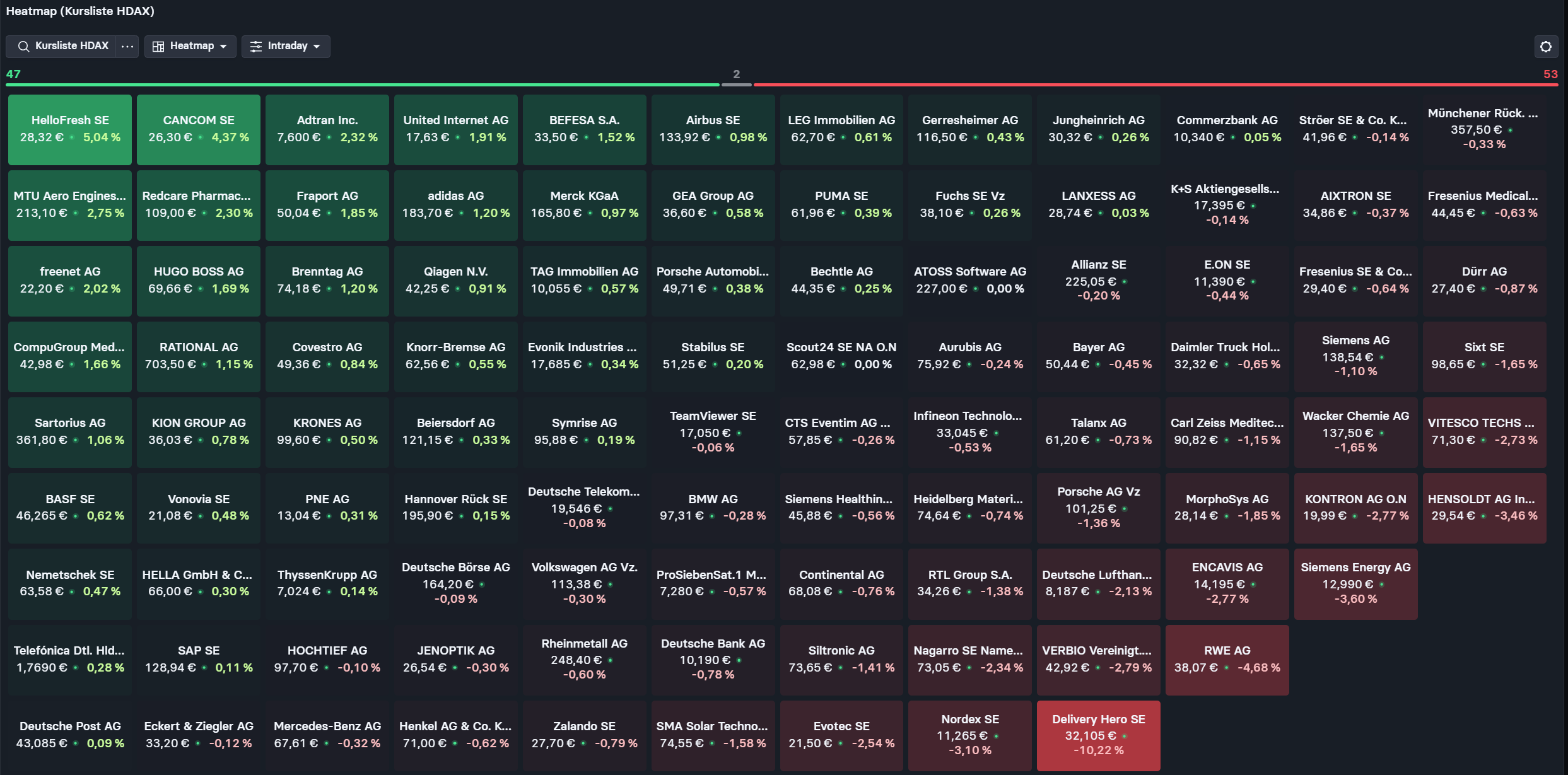Click the MorphoSys AG tile
This screenshot has height=775, width=1568.
point(1227,508)
